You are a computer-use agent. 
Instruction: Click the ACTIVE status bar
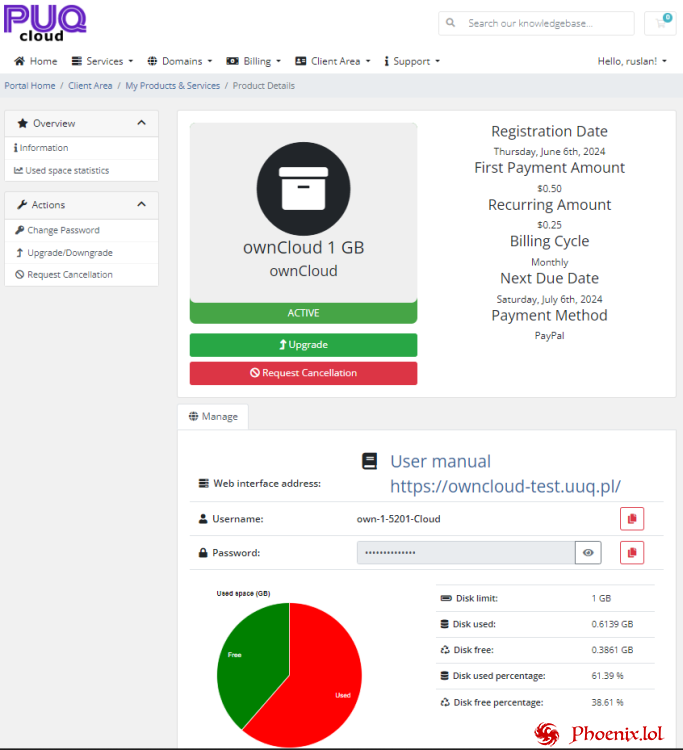pyautogui.click(x=303, y=313)
